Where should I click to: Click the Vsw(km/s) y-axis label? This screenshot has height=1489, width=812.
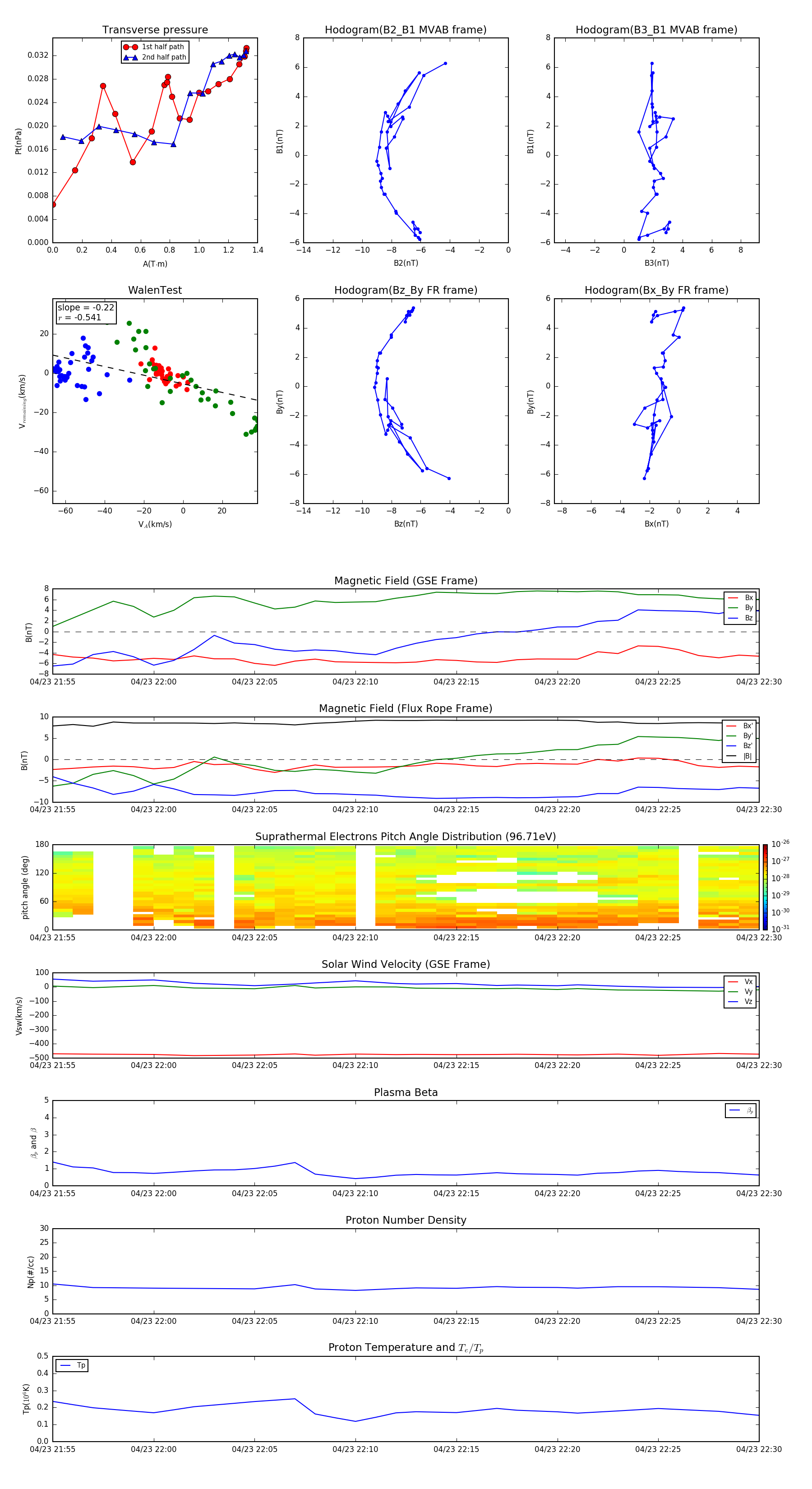pos(18,1016)
